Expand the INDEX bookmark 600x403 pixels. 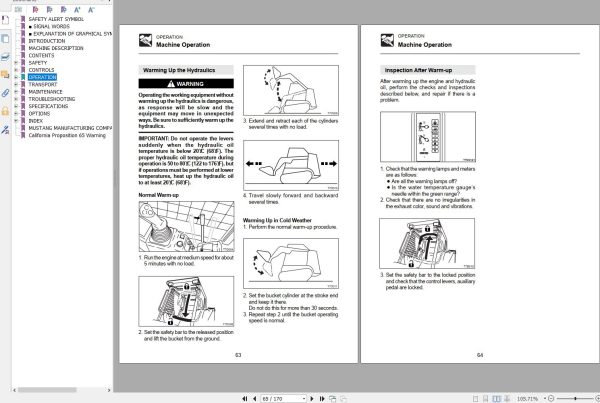(16, 121)
